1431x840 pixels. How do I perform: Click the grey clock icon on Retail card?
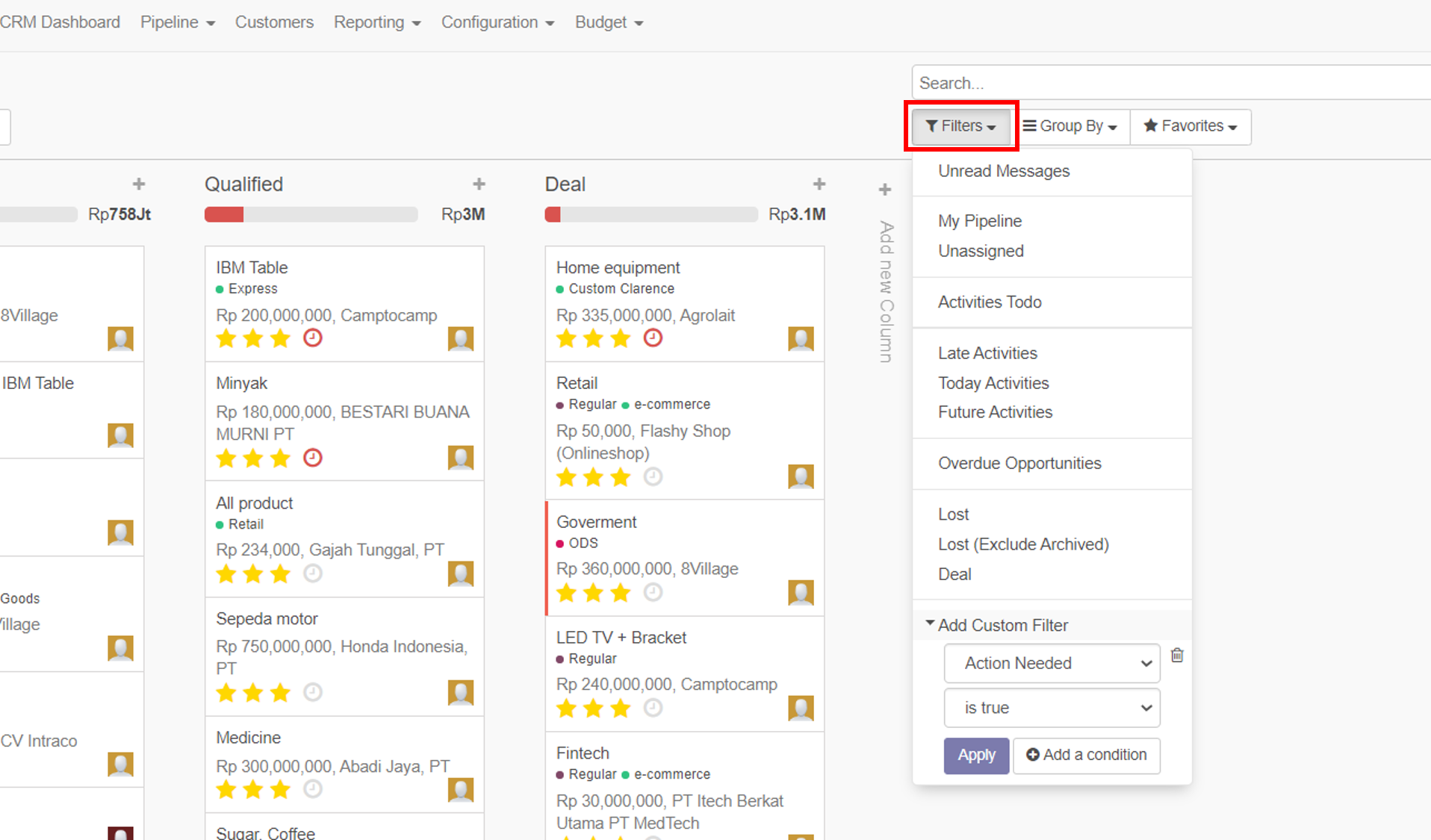pyautogui.click(x=653, y=476)
